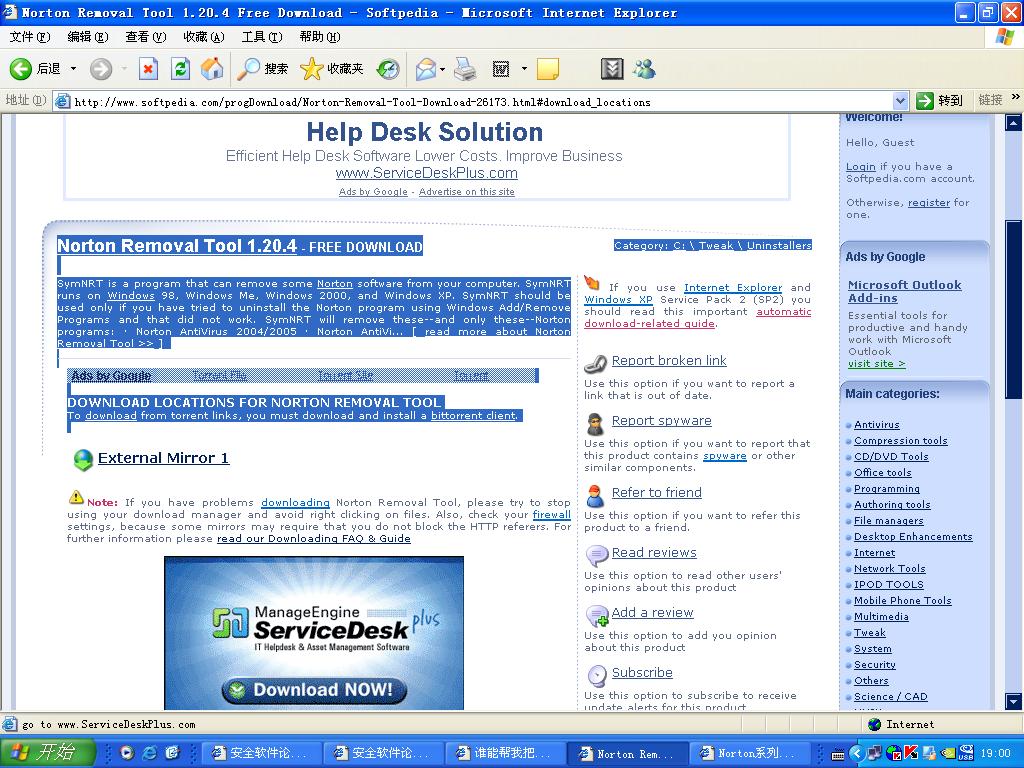The height and width of the screenshot is (768, 1024).
Task: Click the Advertise on this site link
Action: click(466, 192)
